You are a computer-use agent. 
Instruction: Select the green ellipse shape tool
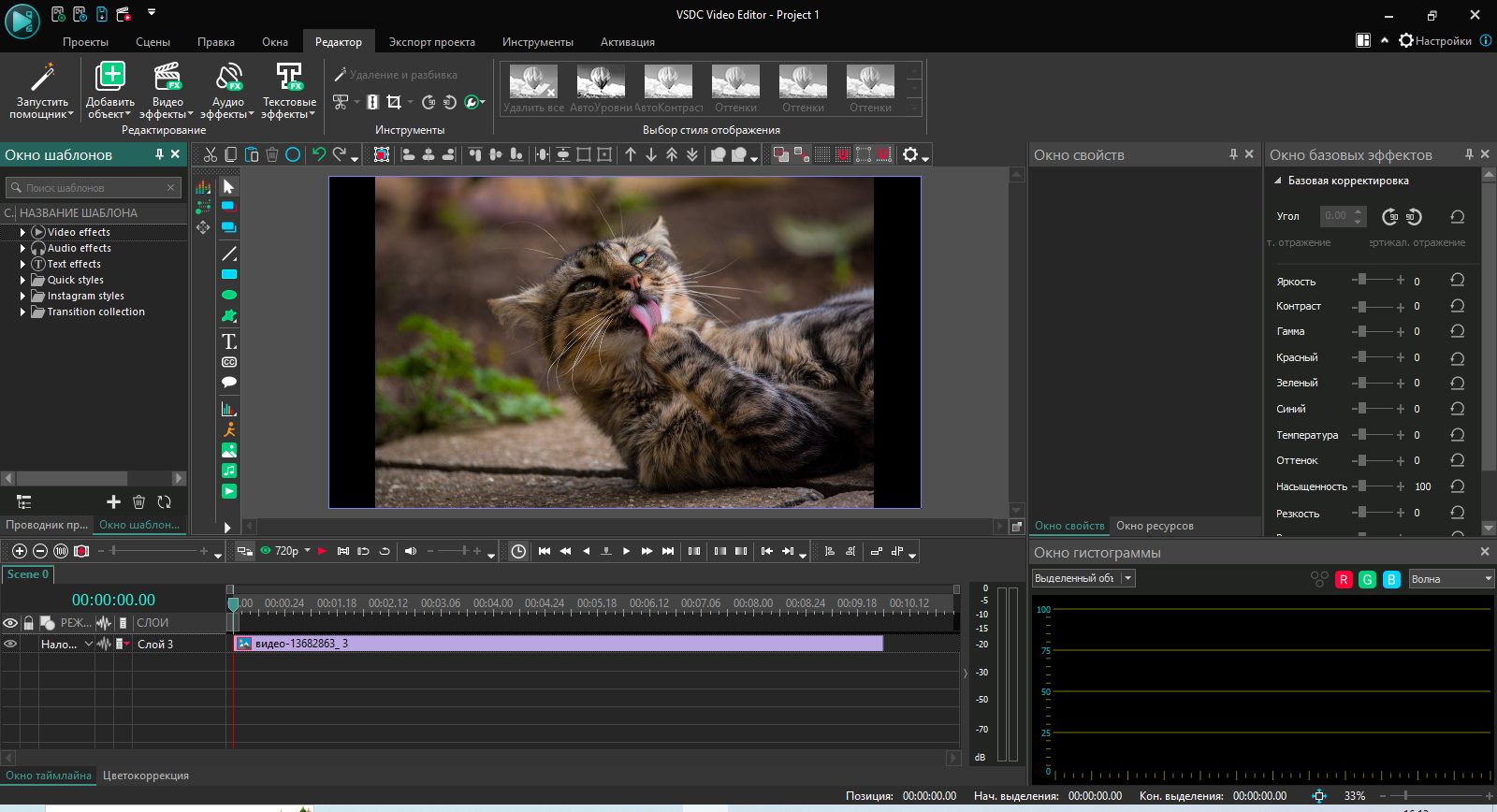[x=229, y=296]
